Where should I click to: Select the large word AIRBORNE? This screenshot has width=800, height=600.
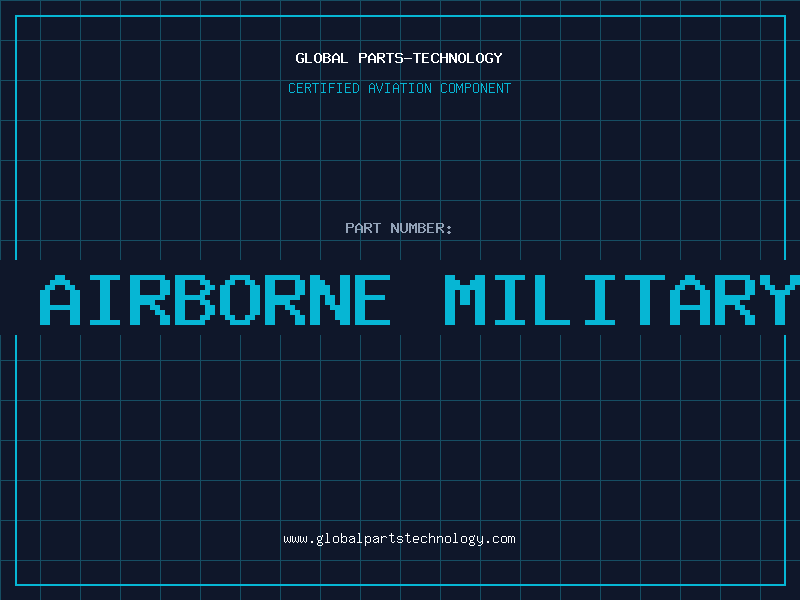coord(215,300)
